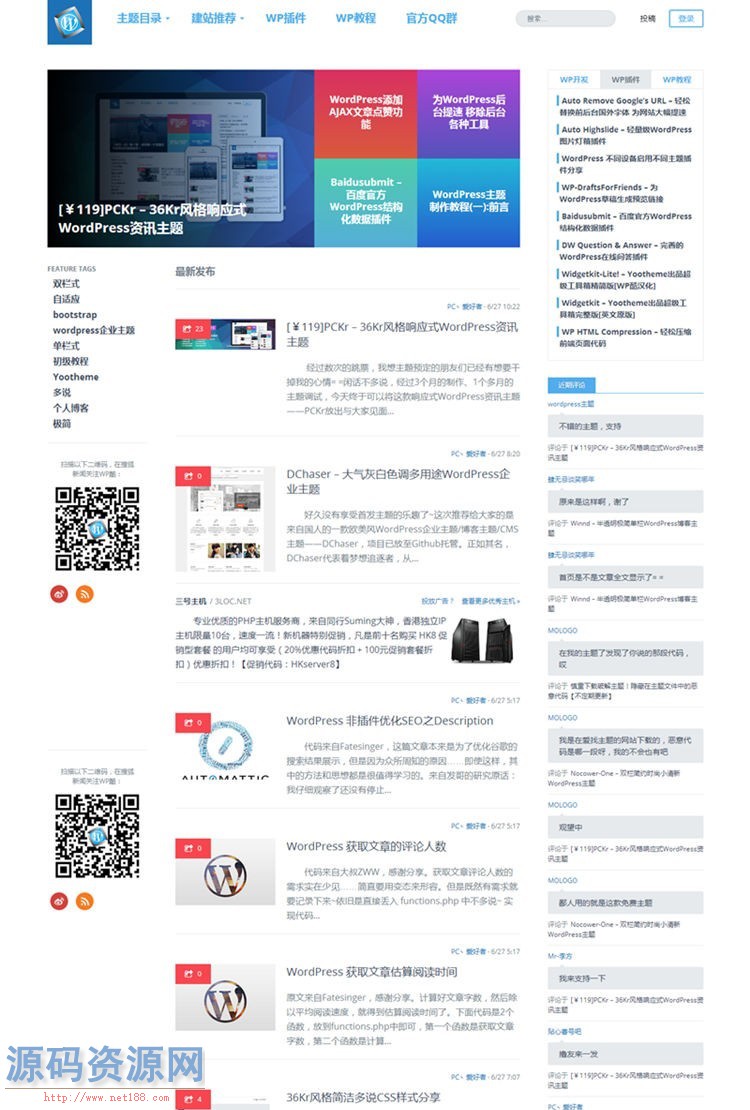
Task: Select the 初级教程 feature tag
Action: click(70, 362)
